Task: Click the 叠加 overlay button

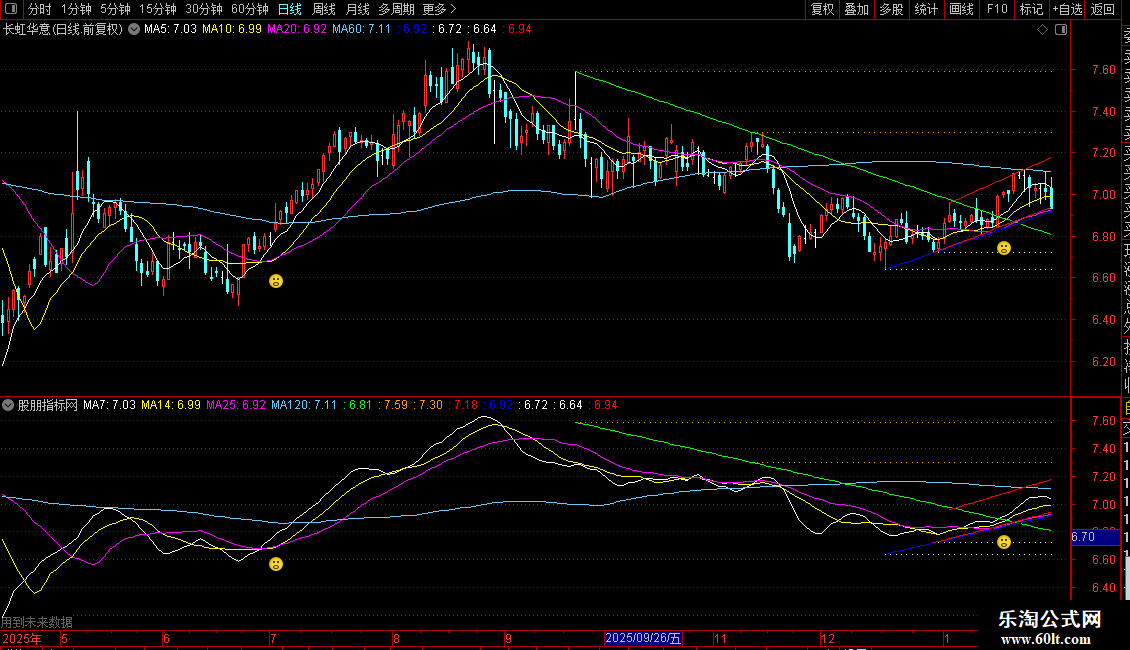Action: point(857,9)
